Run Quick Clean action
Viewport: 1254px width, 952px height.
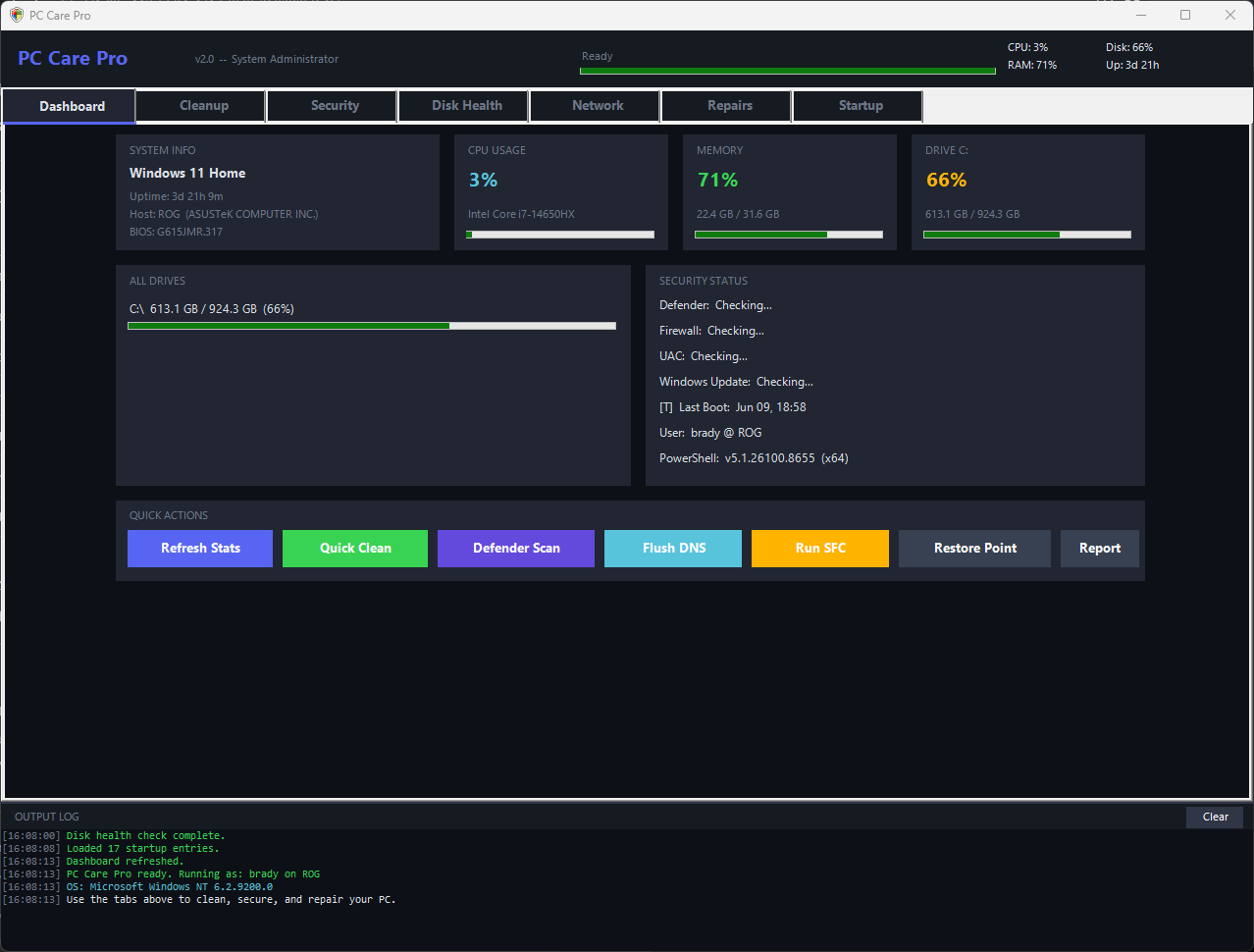355,549
